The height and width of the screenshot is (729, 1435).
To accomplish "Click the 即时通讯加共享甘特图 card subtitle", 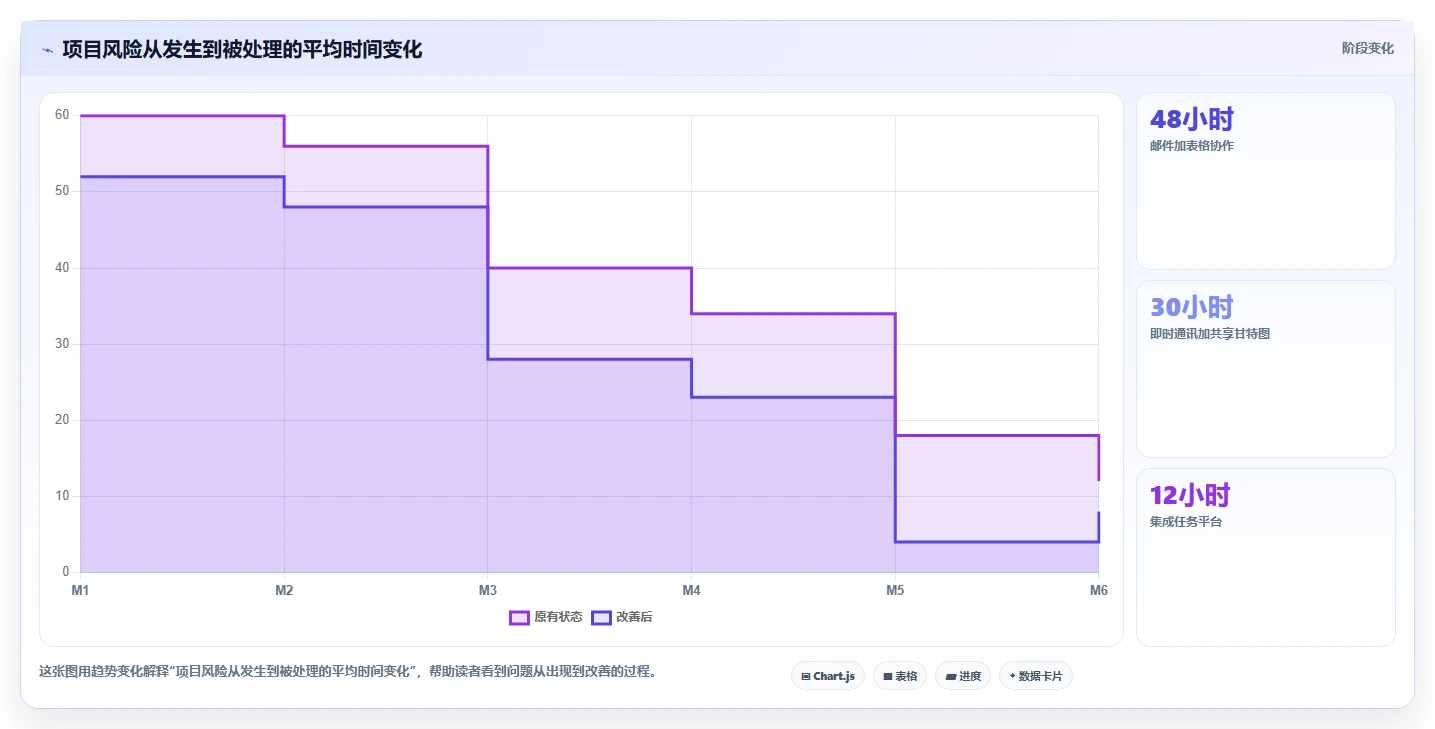I will (1210, 334).
